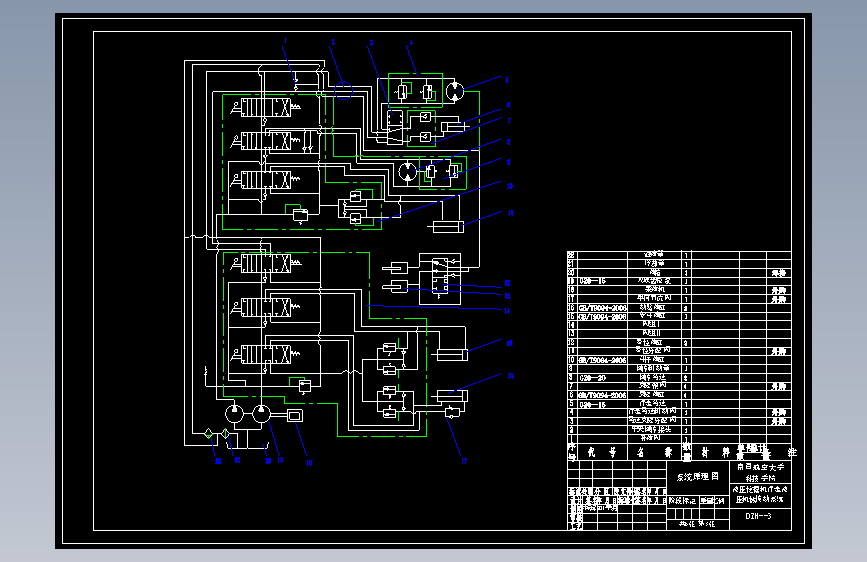Select the middle directional valve in lower bank

tap(267, 307)
